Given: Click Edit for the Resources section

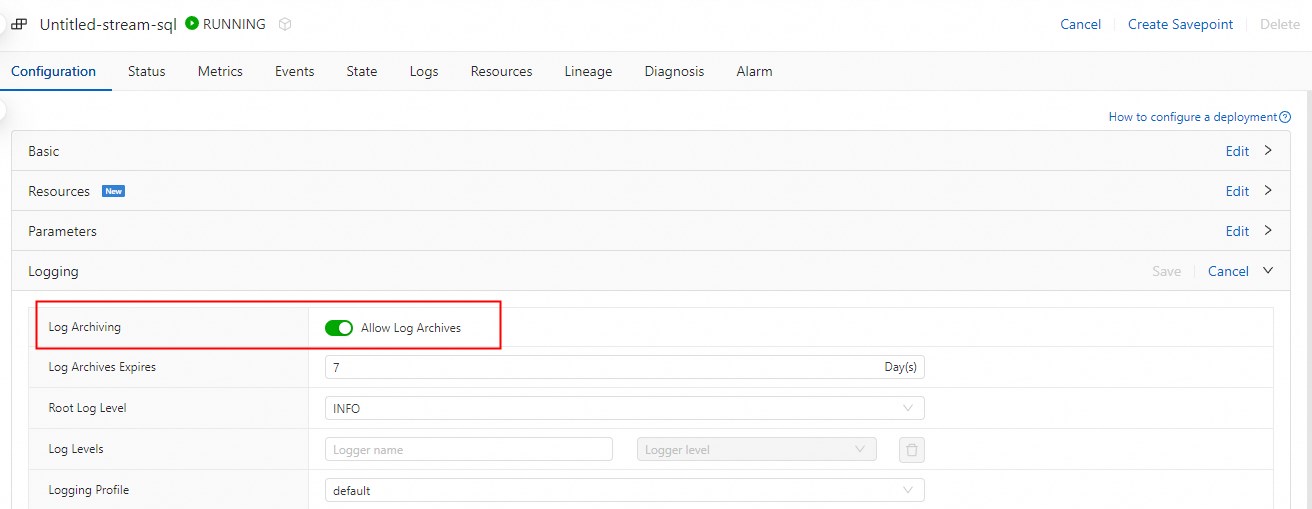Looking at the screenshot, I should (x=1237, y=191).
